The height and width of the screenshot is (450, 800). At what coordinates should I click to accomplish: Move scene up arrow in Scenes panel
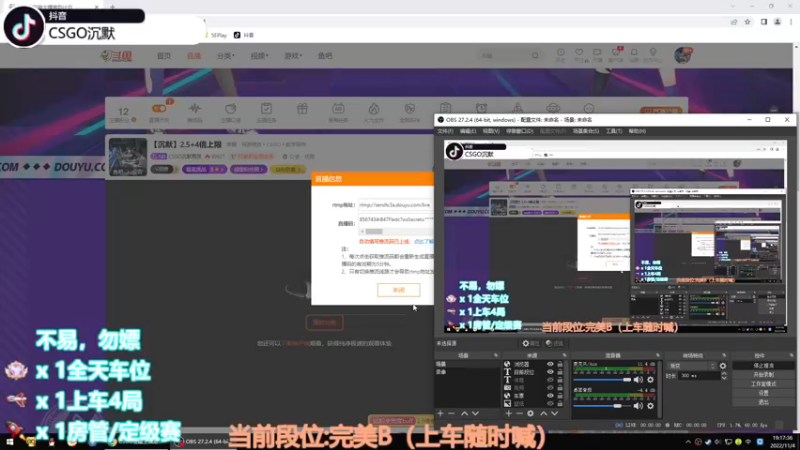pyautogui.click(x=464, y=413)
